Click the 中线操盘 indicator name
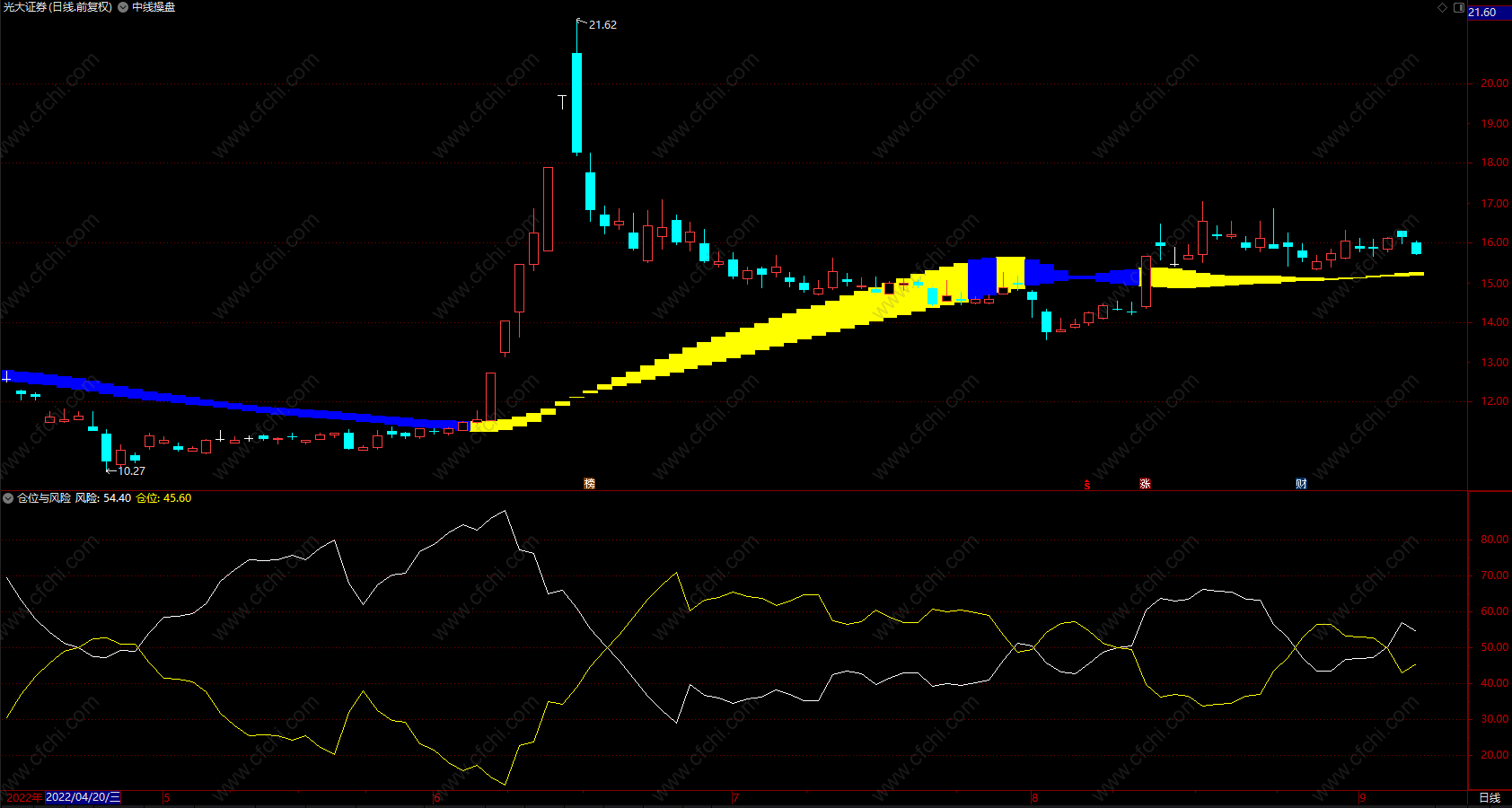The width and height of the screenshot is (1512, 808). (154, 7)
